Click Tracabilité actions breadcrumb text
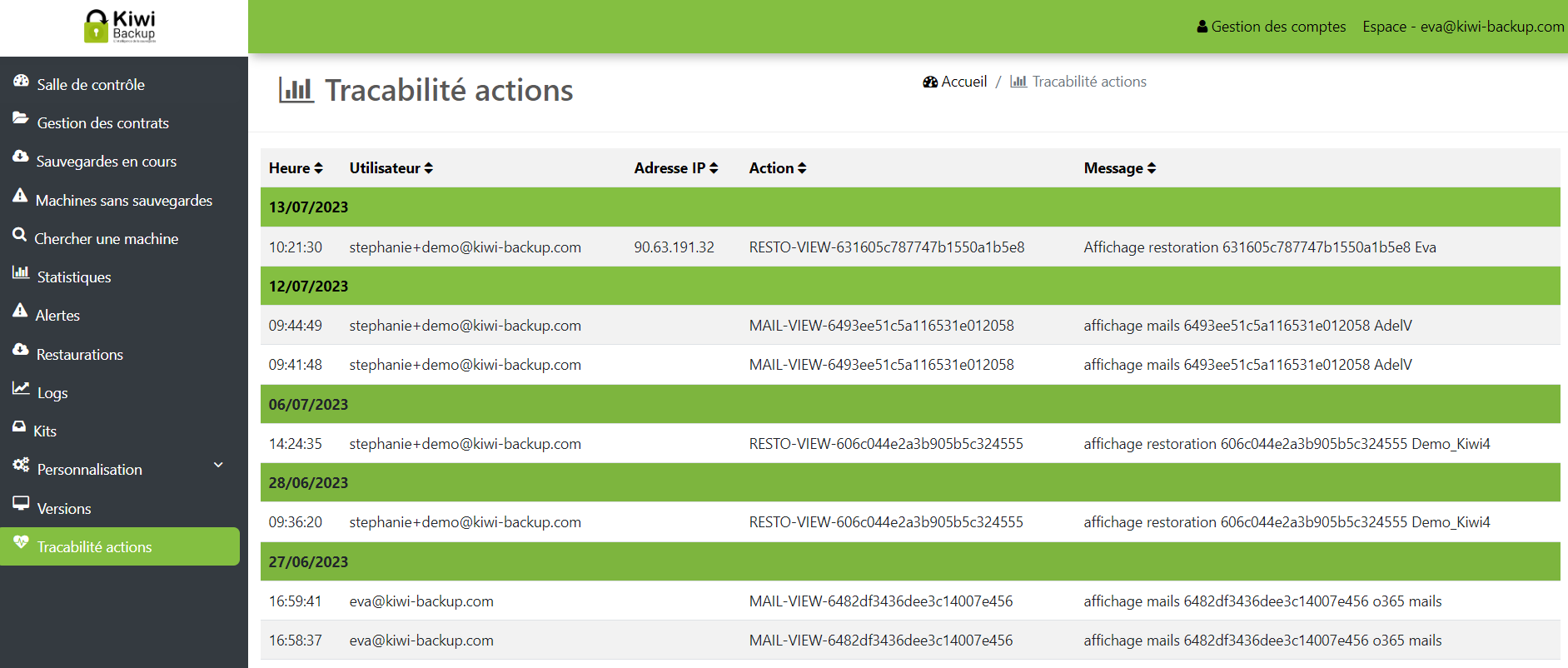This screenshot has width=1568, height=668. [1089, 82]
